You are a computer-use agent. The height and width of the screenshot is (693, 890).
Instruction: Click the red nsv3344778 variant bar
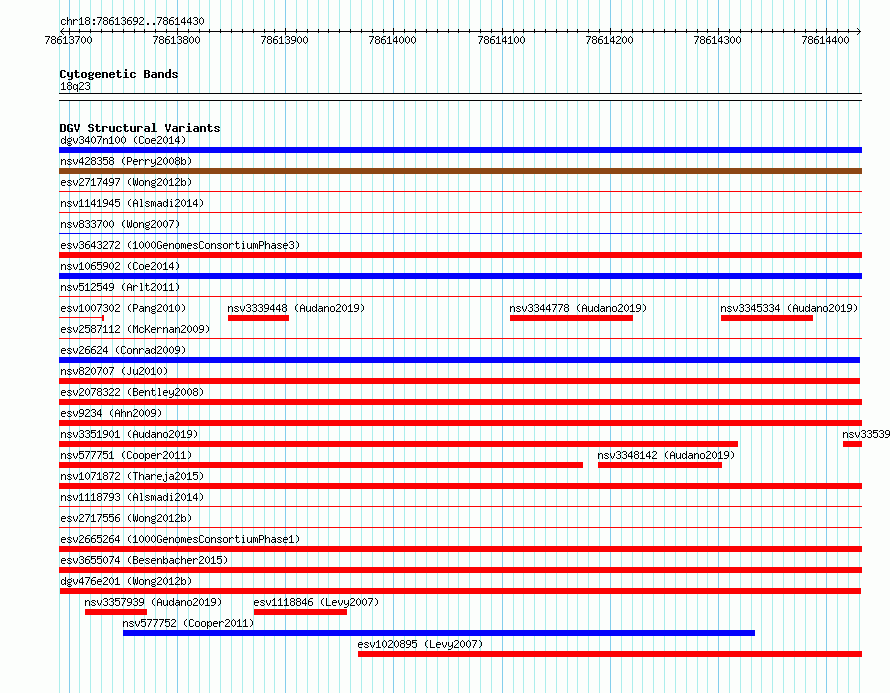[571, 318]
